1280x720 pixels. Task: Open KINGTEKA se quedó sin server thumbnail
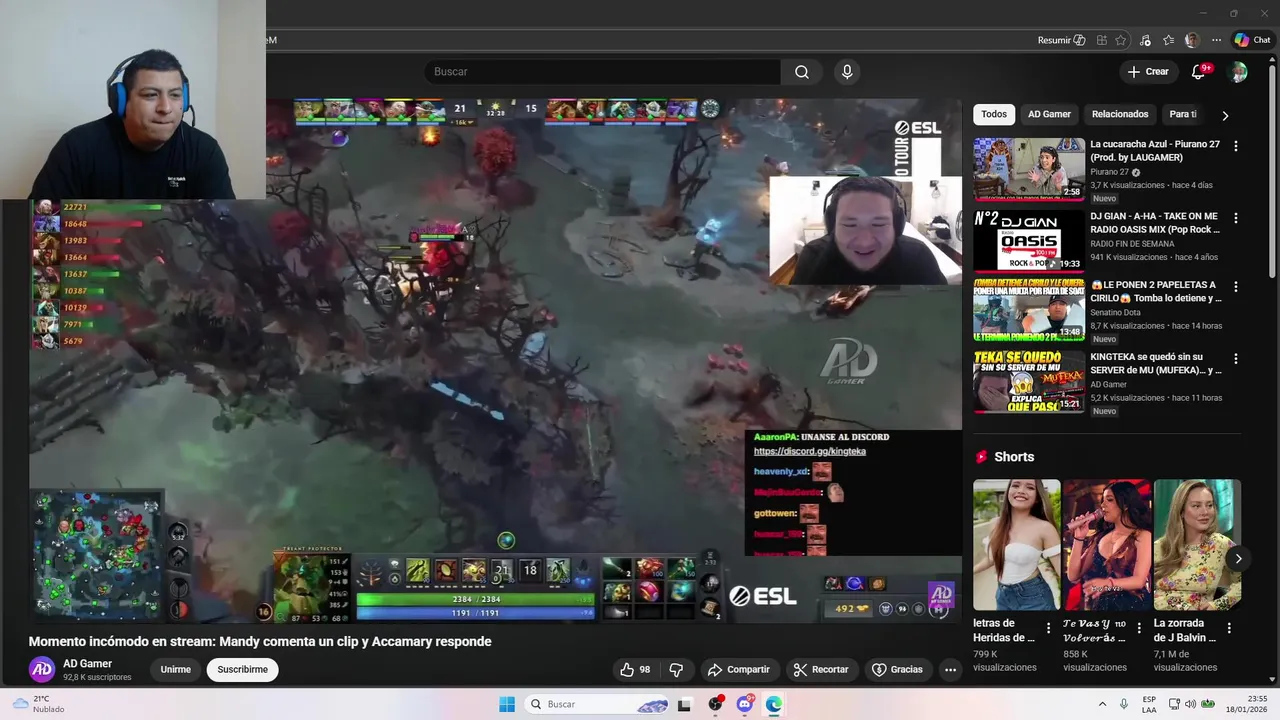(x=1029, y=382)
